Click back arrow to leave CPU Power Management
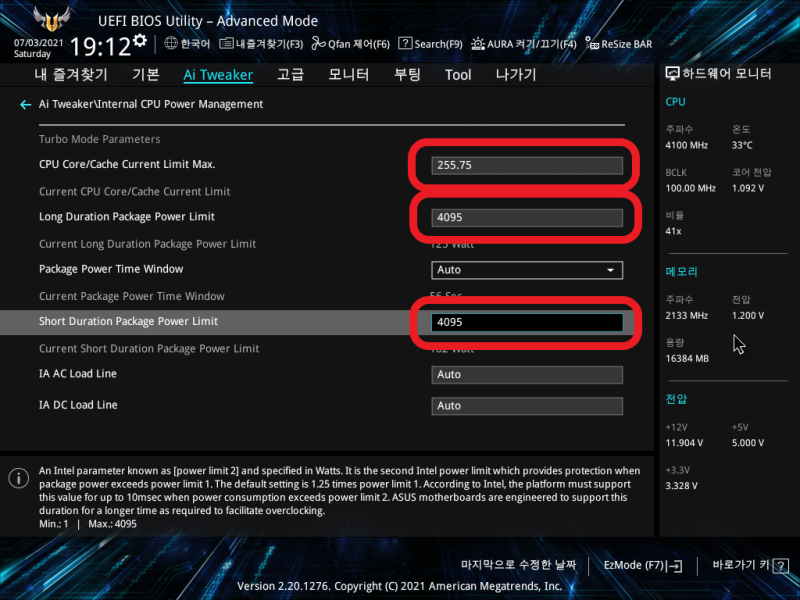Viewport: 800px width, 600px height. point(24,104)
